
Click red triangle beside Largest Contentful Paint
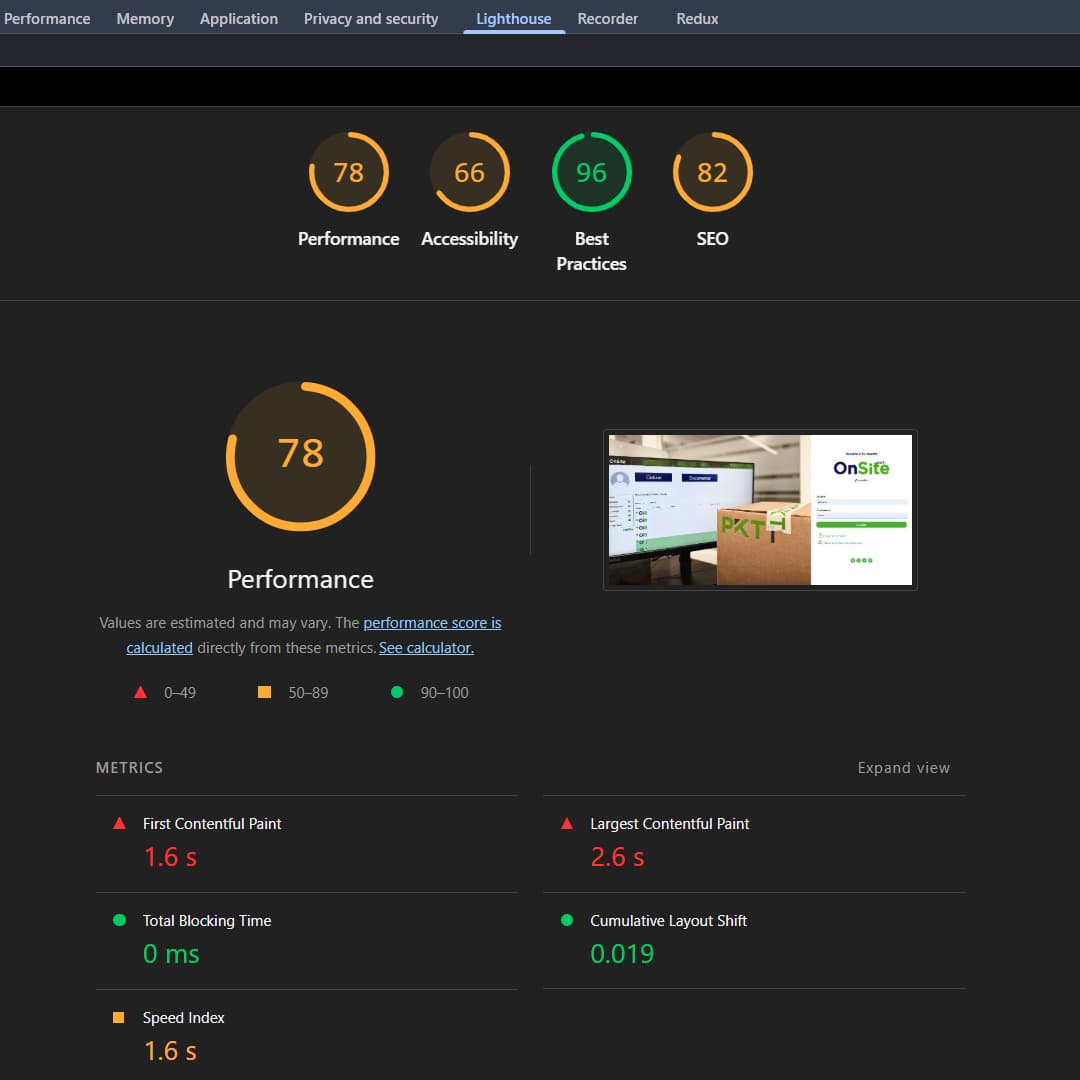567,823
